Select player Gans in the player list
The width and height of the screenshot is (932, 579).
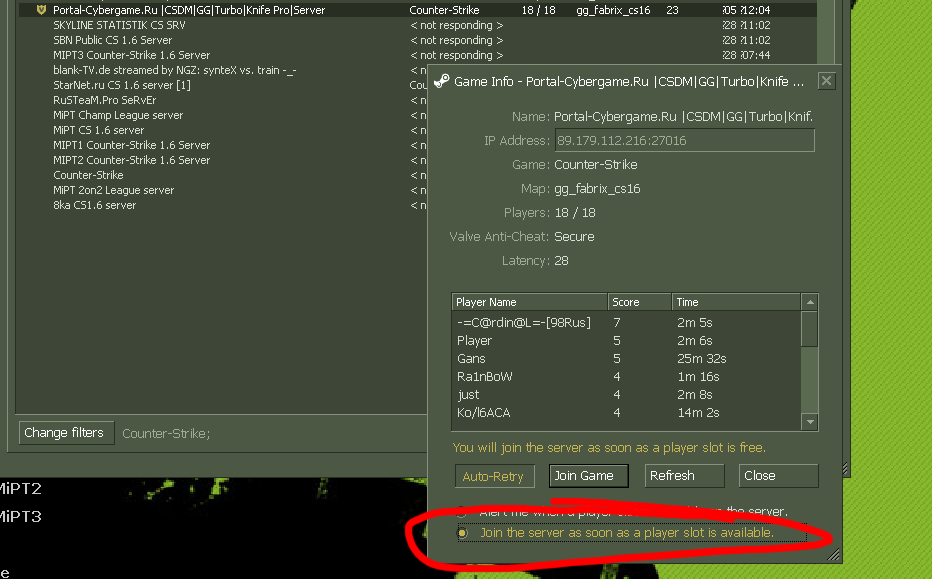pyautogui.click(x=471, y=359)
